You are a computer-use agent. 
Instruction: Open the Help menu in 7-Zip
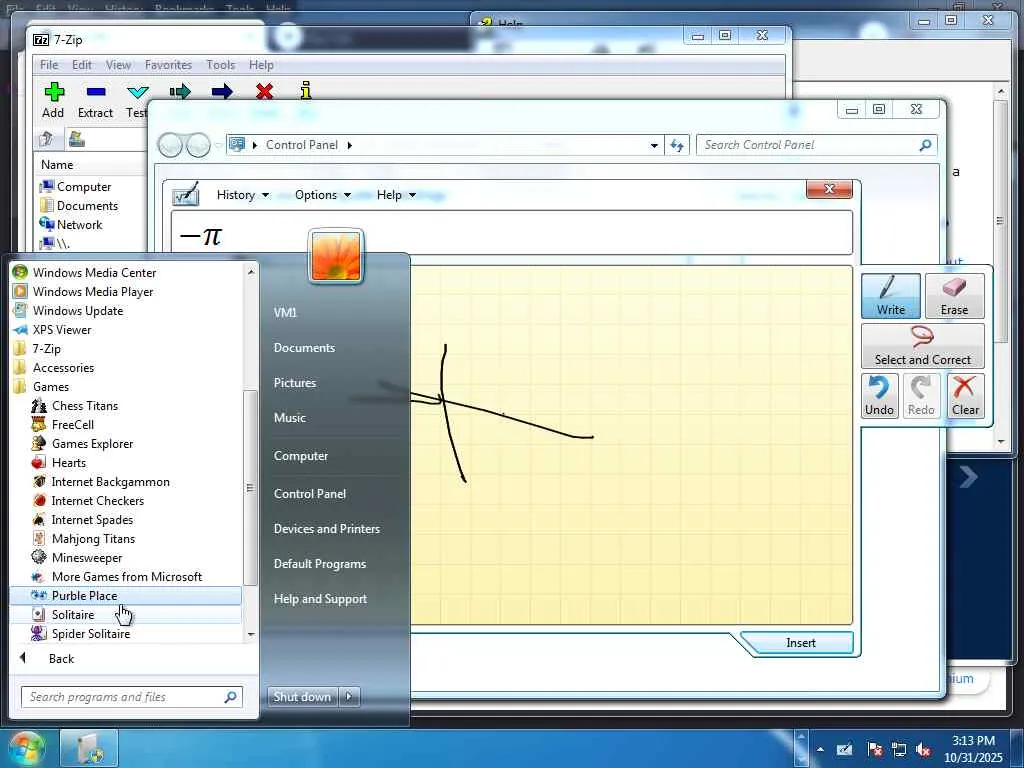point(261,65)
